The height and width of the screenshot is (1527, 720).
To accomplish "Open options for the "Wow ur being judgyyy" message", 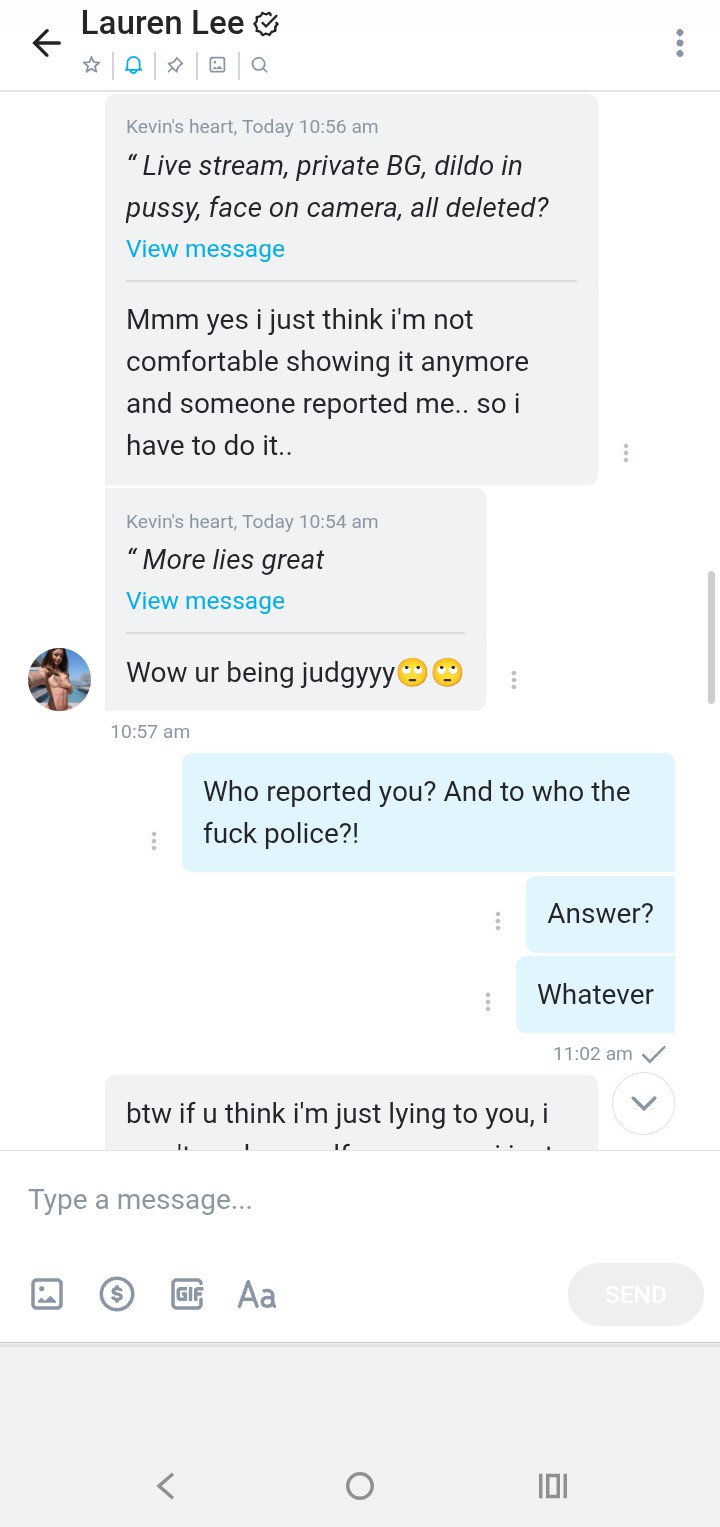I will click(514, 680).
